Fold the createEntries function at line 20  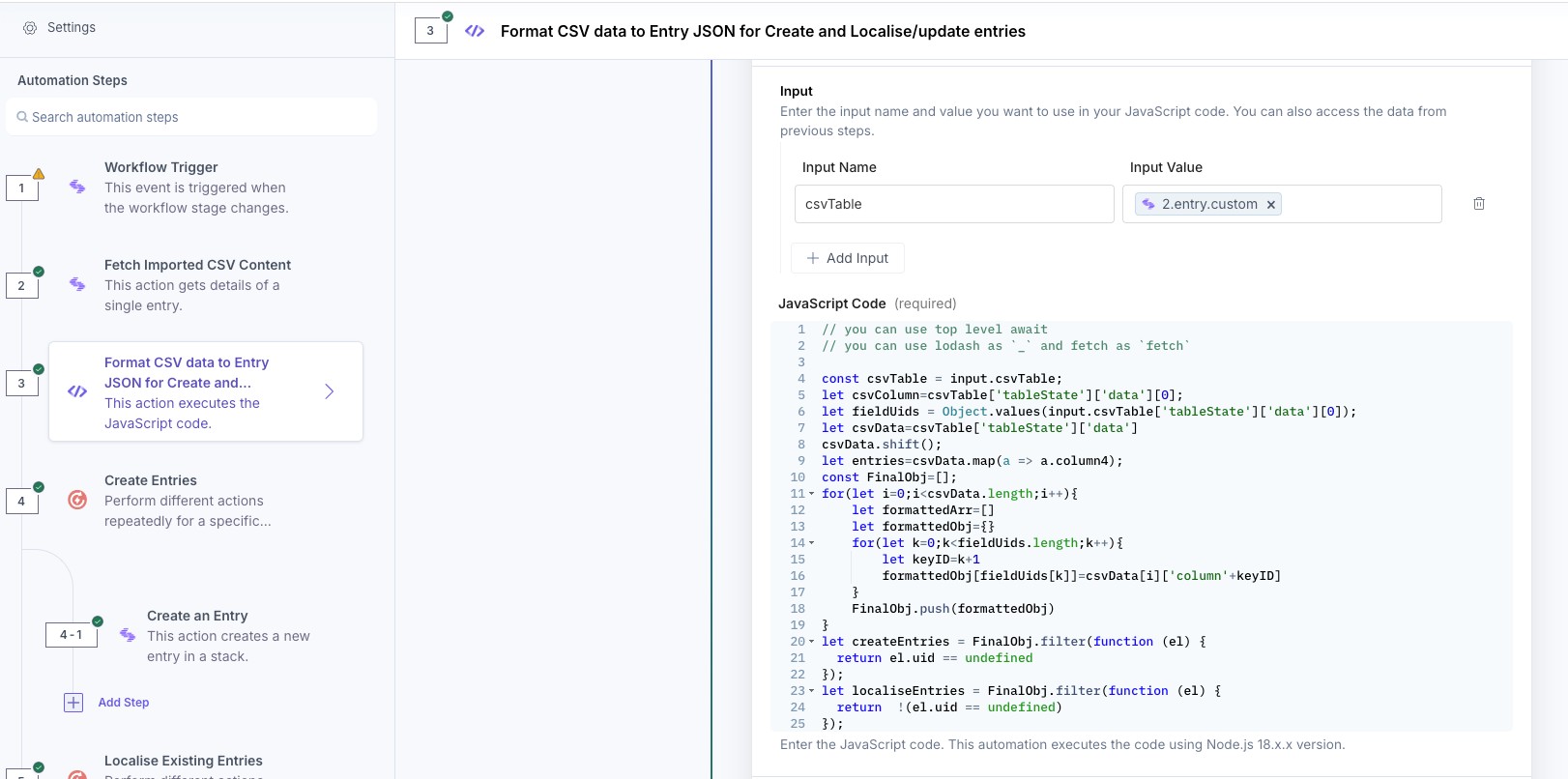coord(811,642)
